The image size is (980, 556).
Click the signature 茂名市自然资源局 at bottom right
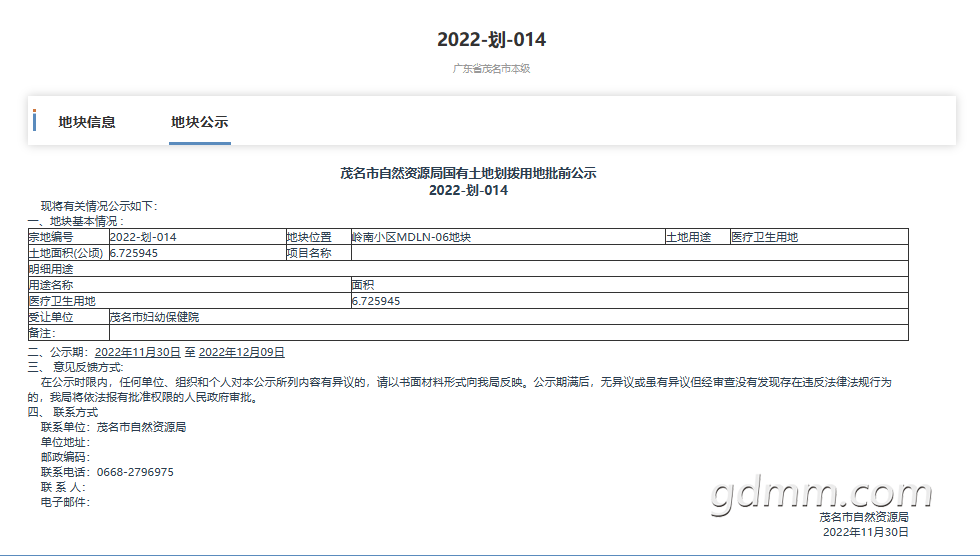864,517
